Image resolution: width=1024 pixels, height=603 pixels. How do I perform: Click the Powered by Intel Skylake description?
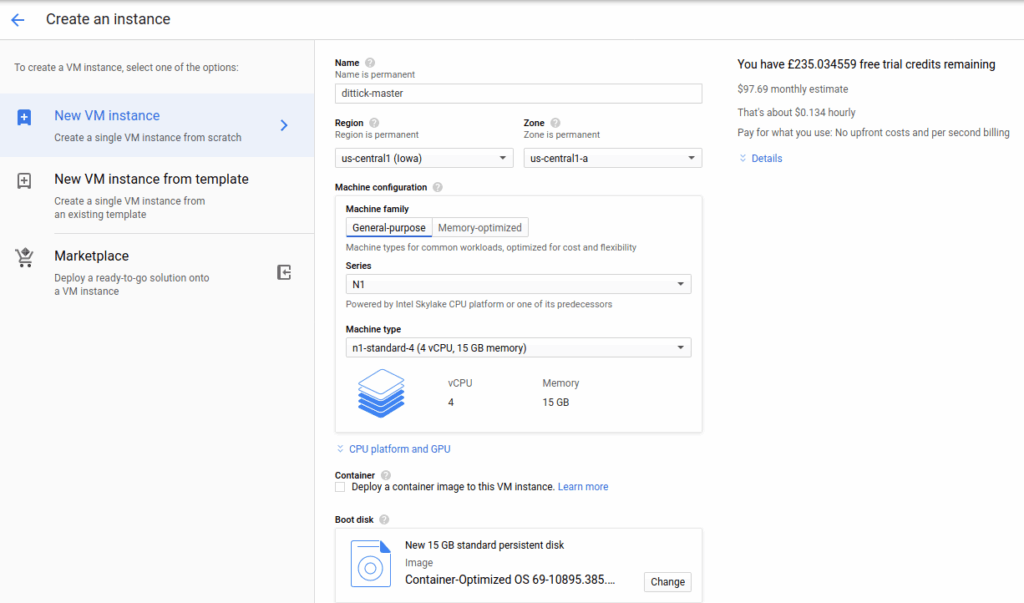[479, 304]
